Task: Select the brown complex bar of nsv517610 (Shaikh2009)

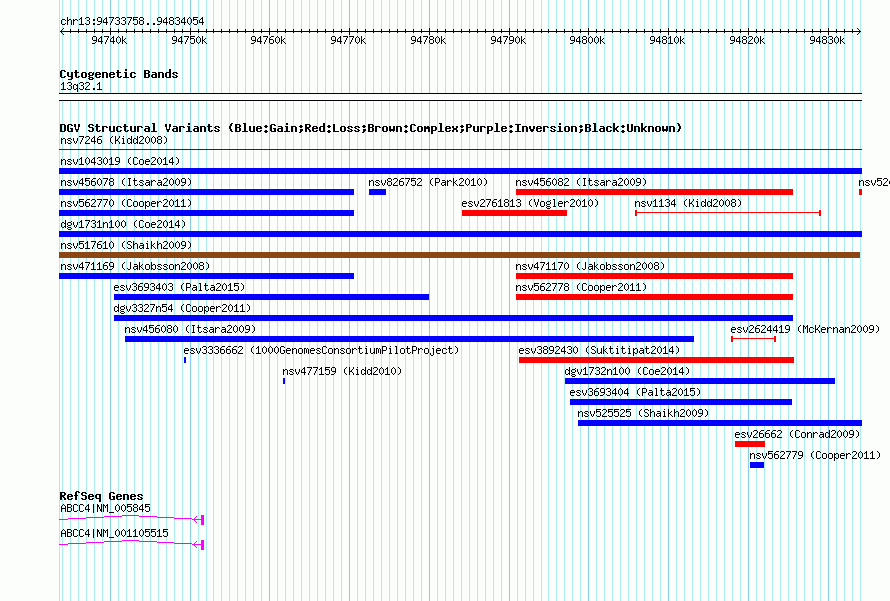Action: coord(460,255)
